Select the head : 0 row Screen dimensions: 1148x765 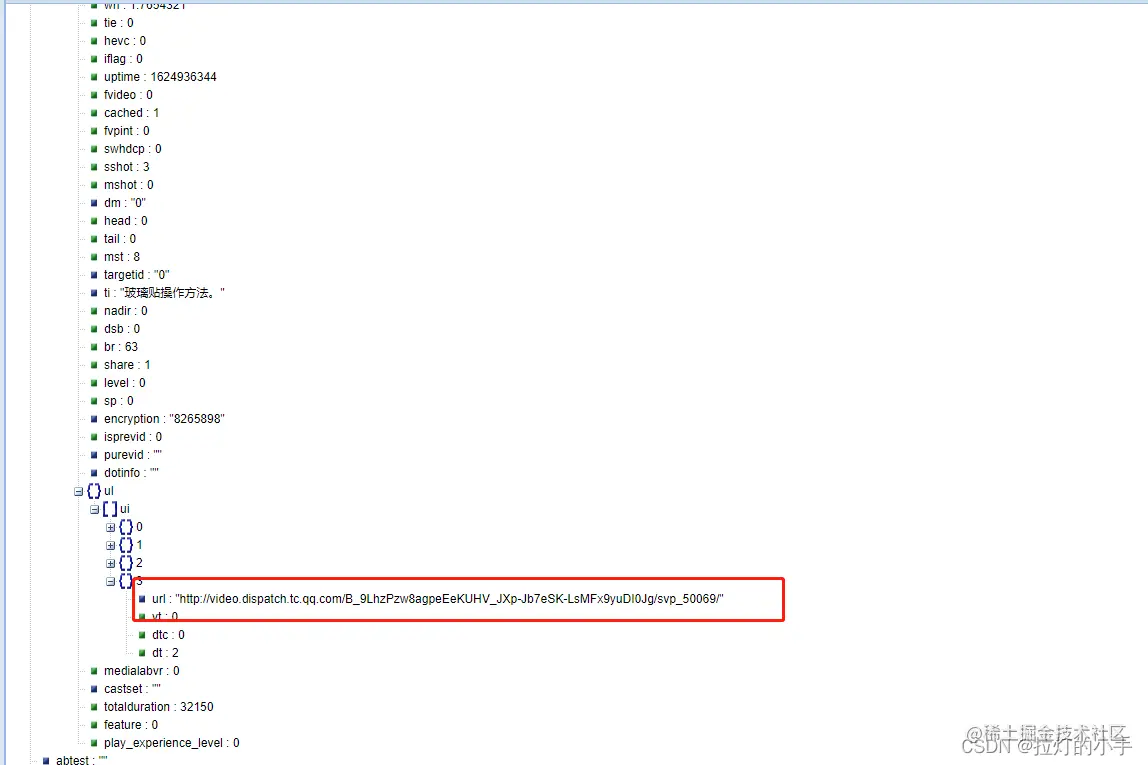pyautogui.click(x=125, y=221)
